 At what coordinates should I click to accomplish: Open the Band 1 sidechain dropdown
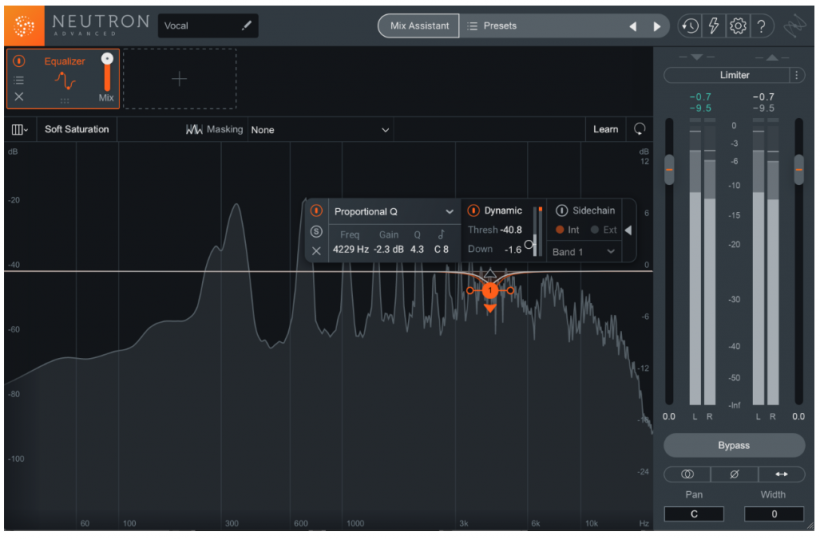583,252
